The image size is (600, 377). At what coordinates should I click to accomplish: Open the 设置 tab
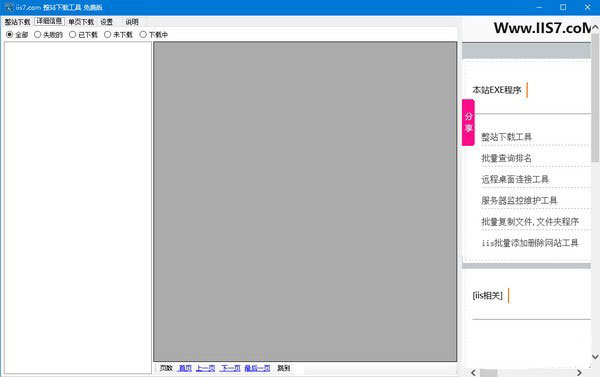(x=107, y=22)
